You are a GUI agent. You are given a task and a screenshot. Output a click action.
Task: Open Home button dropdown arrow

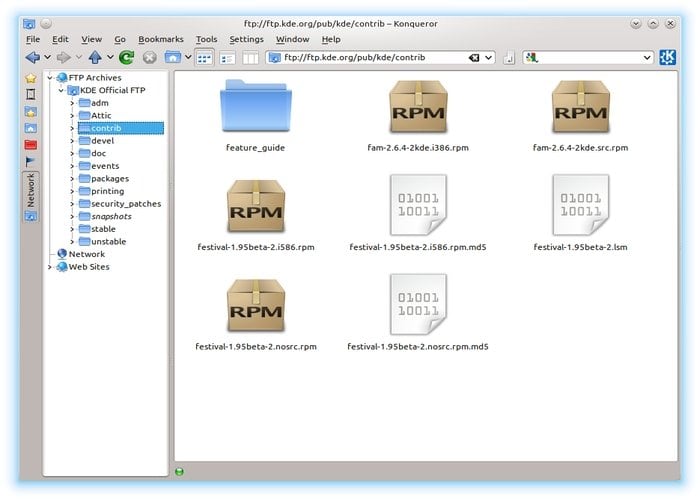pyautogui.click(x=188, y=57)
